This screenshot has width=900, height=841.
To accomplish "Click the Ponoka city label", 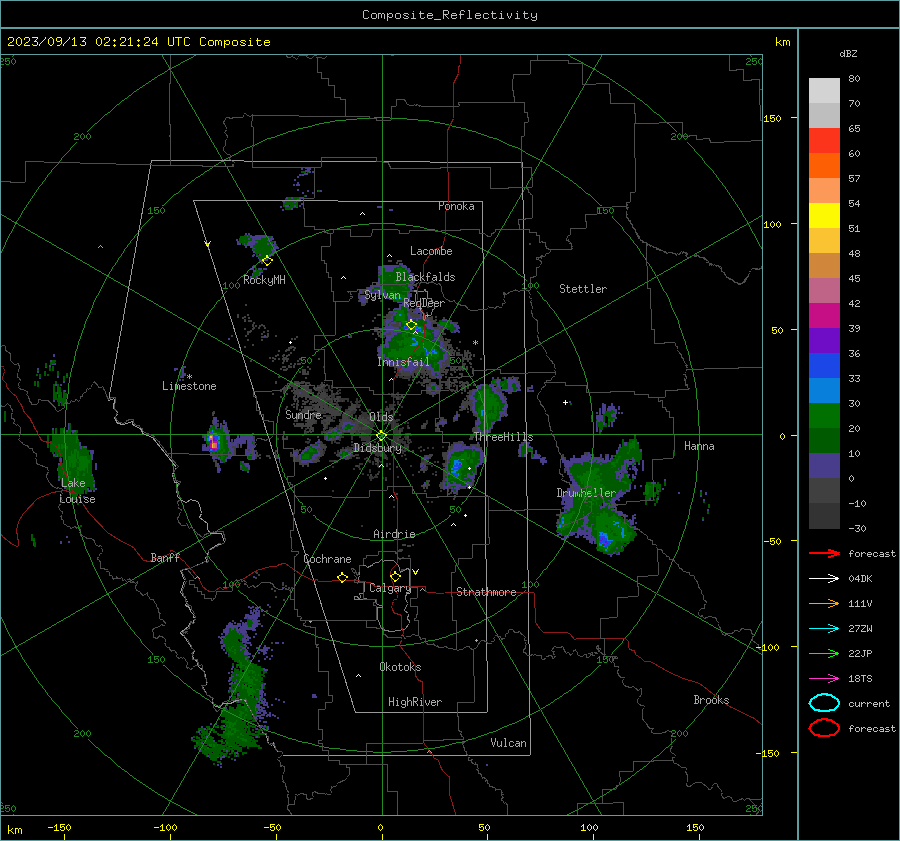I will point(456,206).
